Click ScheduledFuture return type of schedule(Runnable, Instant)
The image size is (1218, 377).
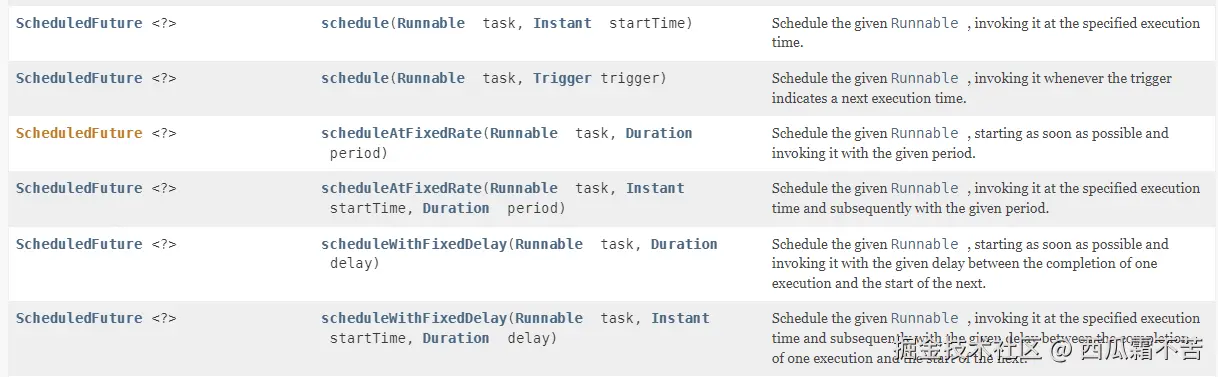pos(79,23)
